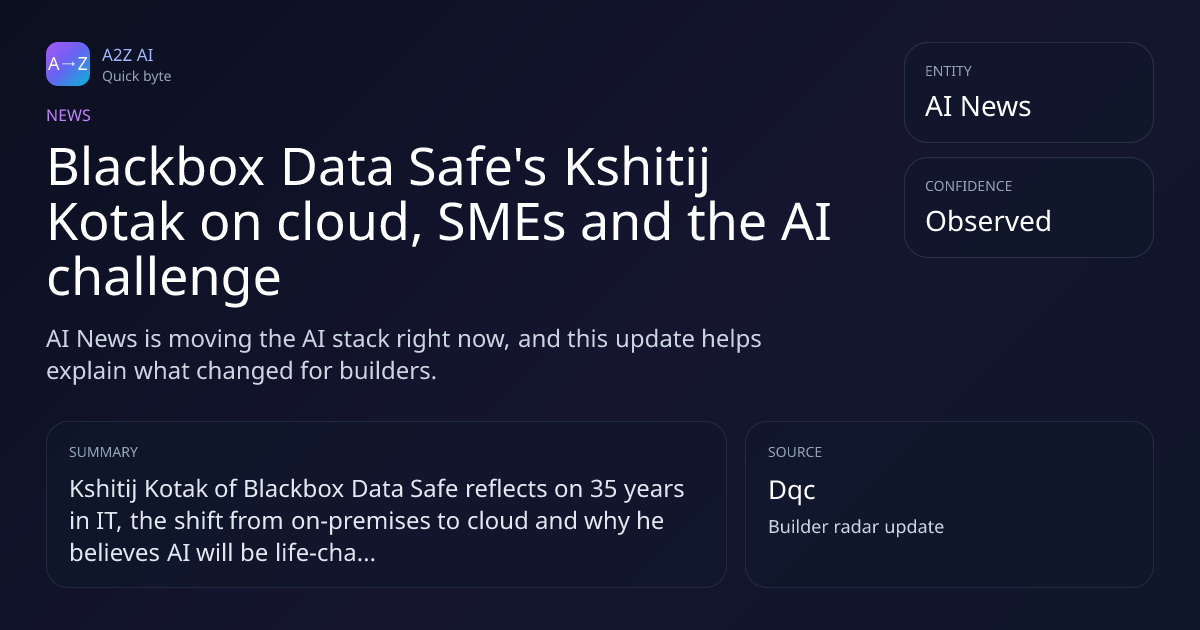Click the AI News entity value
The height and width of the screenshot is (630, 1200).
pyautogui.click(x=978, y=107)
